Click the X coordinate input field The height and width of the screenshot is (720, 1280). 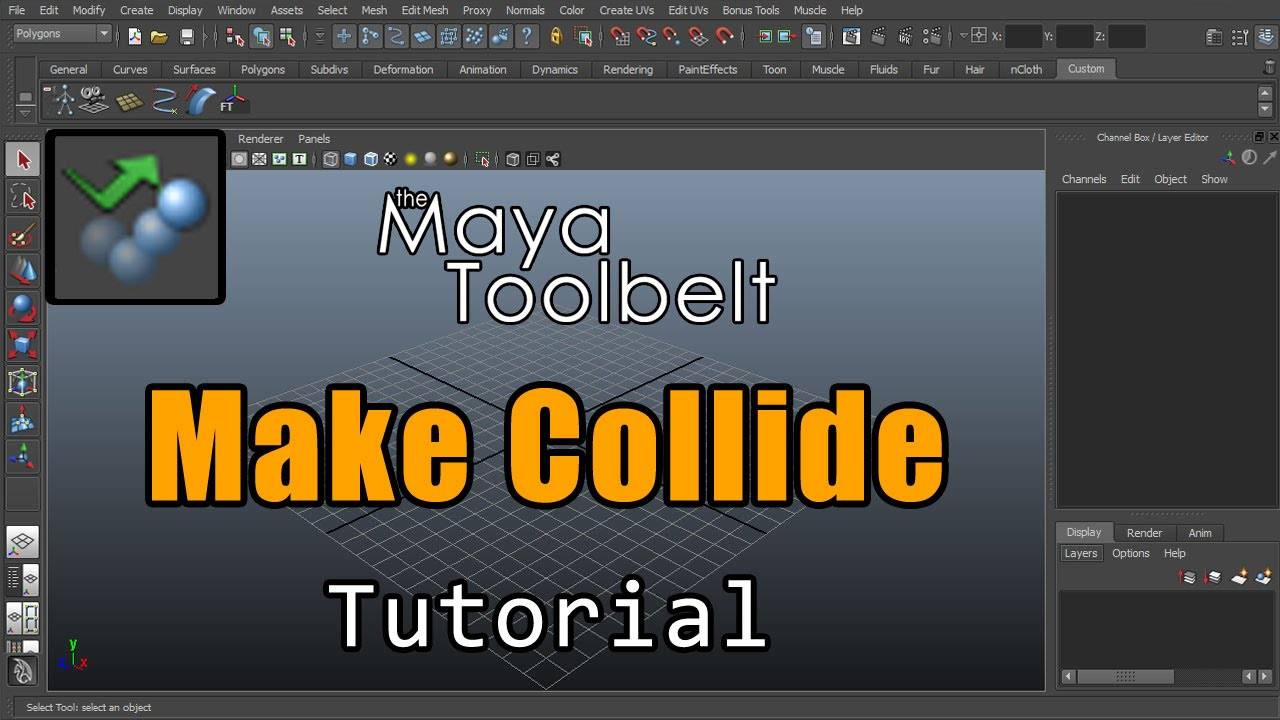(x=1023, y=36)
